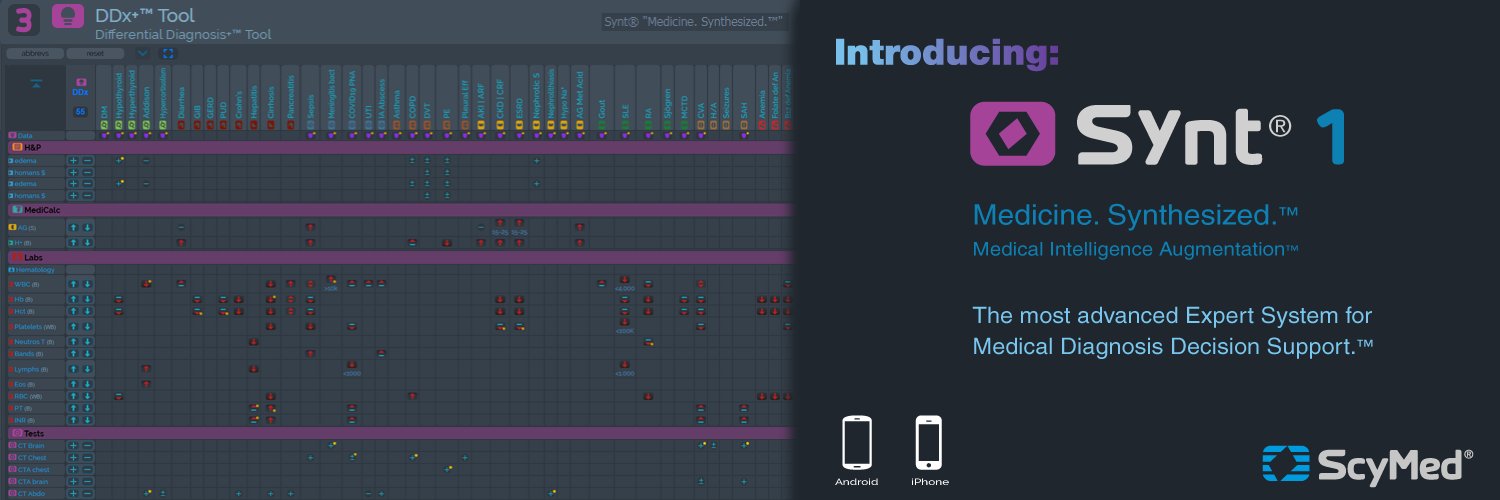Click the abbrevs button

35,53
